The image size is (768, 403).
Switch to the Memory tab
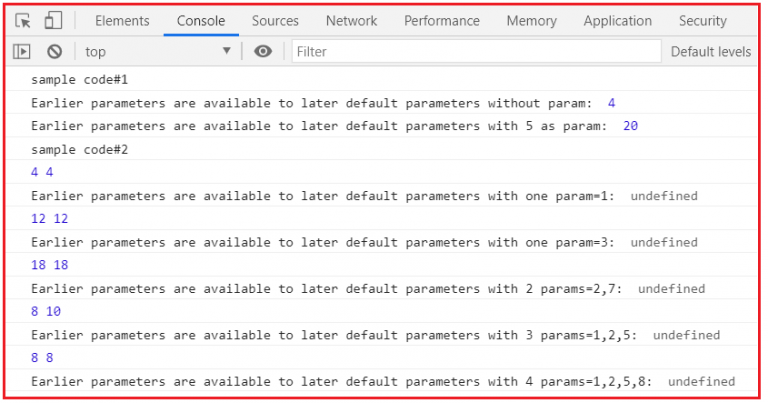[531, 21]
